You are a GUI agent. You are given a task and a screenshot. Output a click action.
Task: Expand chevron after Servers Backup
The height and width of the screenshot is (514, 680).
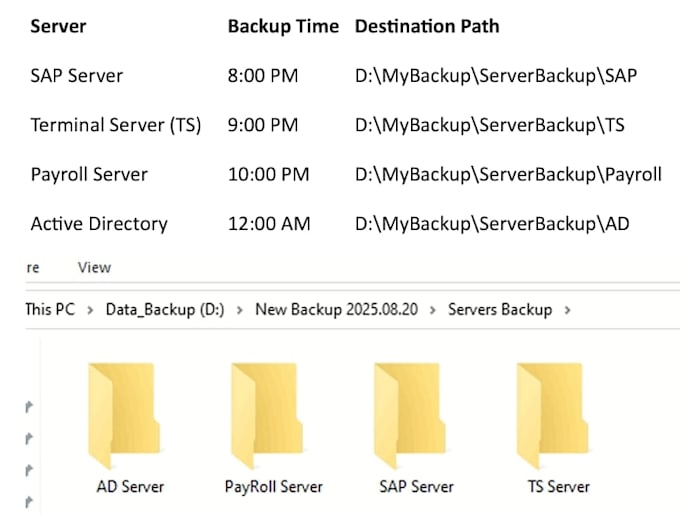pos(567,310)
